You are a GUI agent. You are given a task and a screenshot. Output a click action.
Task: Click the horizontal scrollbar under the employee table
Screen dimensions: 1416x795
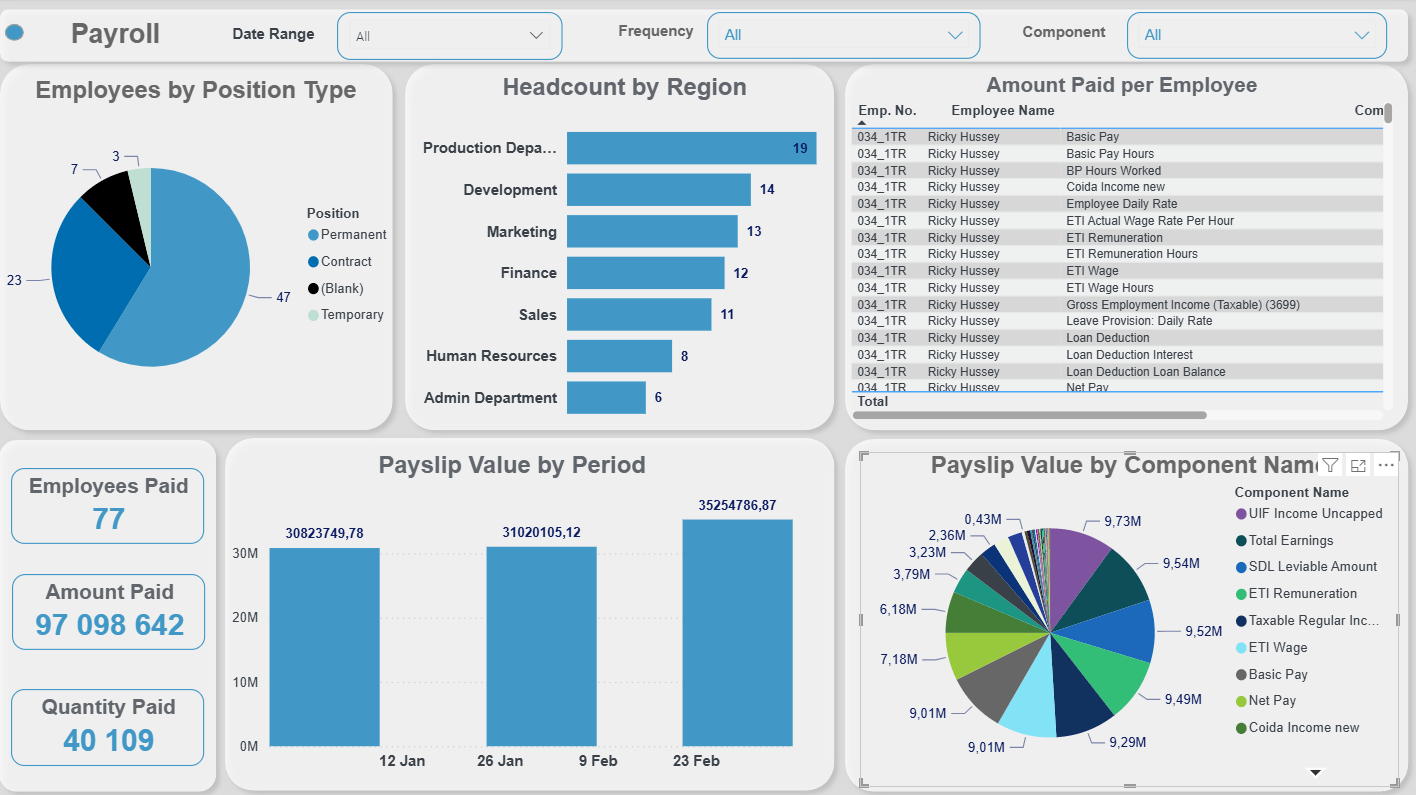pos(1030,415)
